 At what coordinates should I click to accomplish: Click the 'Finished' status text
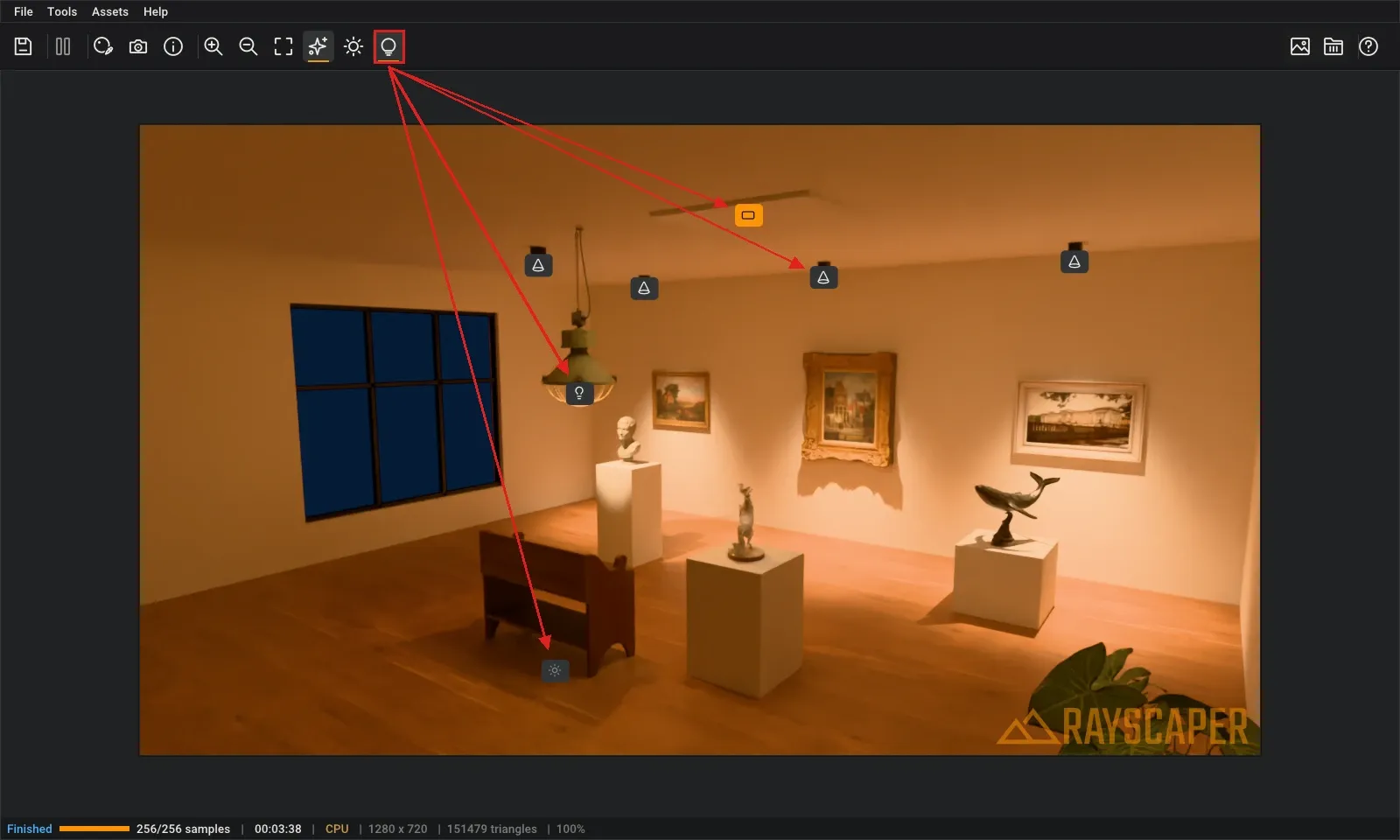tap(30, 829)
